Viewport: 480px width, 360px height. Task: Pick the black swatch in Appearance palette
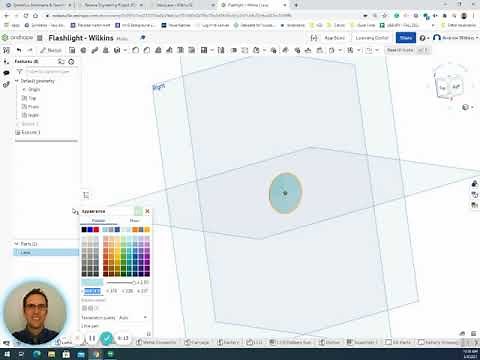pyautogui.click(x=84, y=230)
